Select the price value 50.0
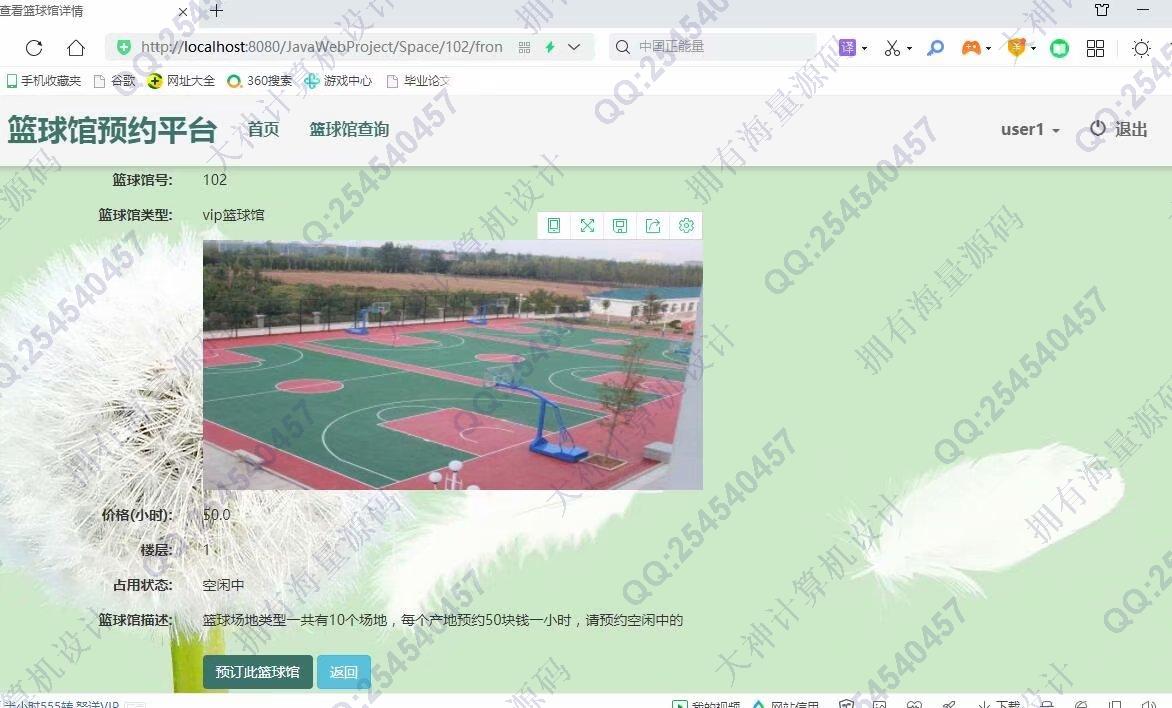Screen dimensions: 1172x708 click(217, 514)
